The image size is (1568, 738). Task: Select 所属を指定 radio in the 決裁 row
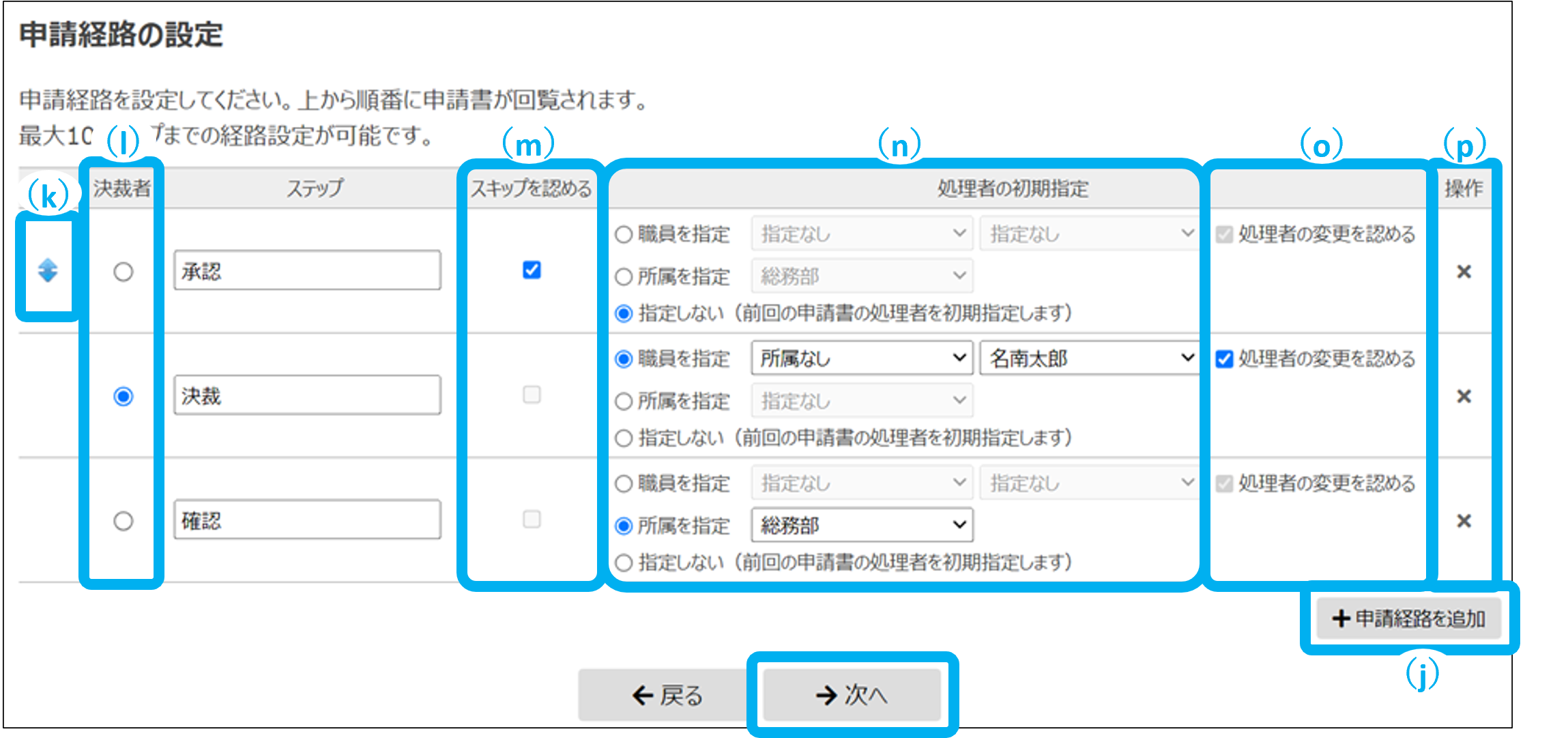click(x=624, y=401)
